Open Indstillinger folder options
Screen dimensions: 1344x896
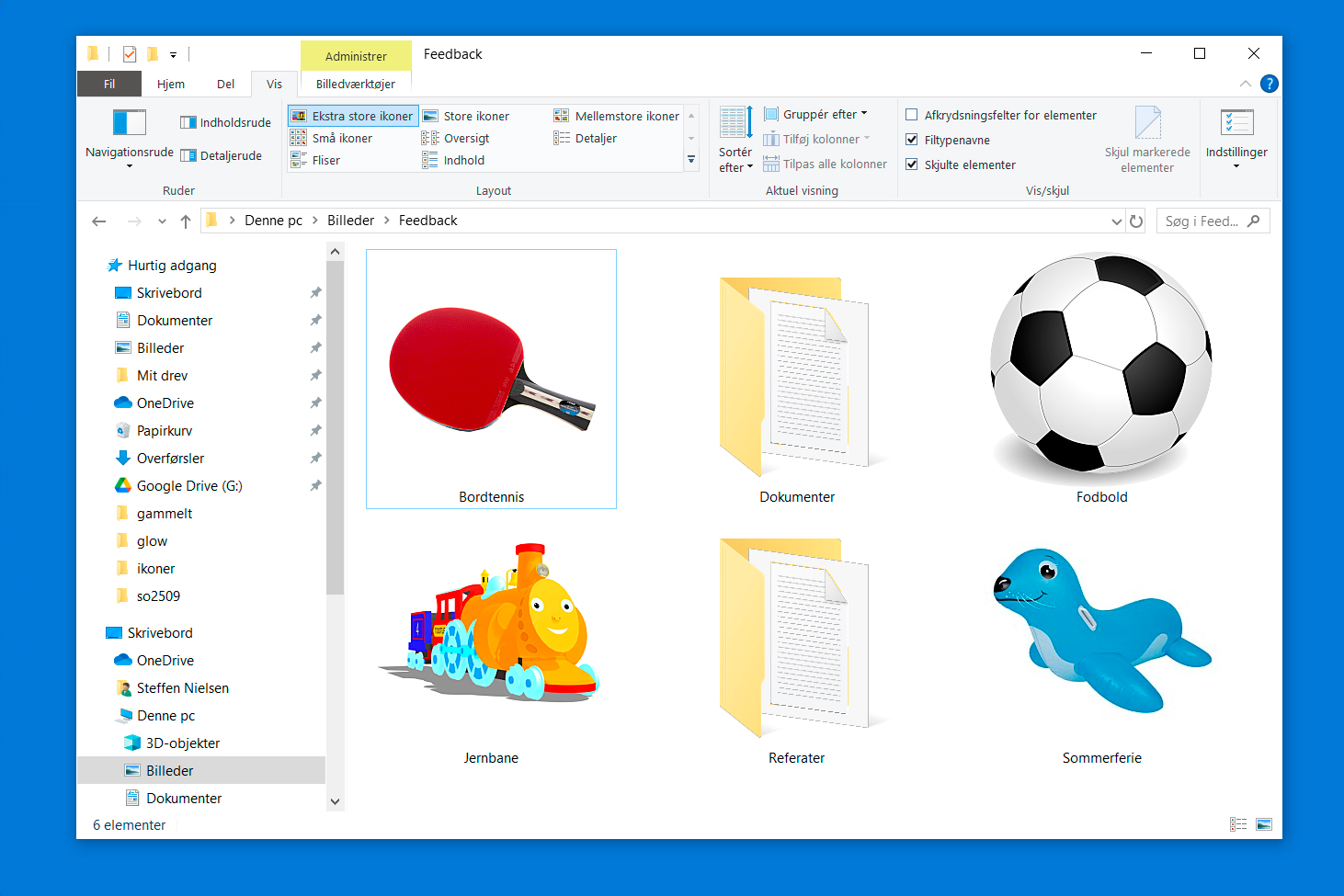tap(1236, 138)
